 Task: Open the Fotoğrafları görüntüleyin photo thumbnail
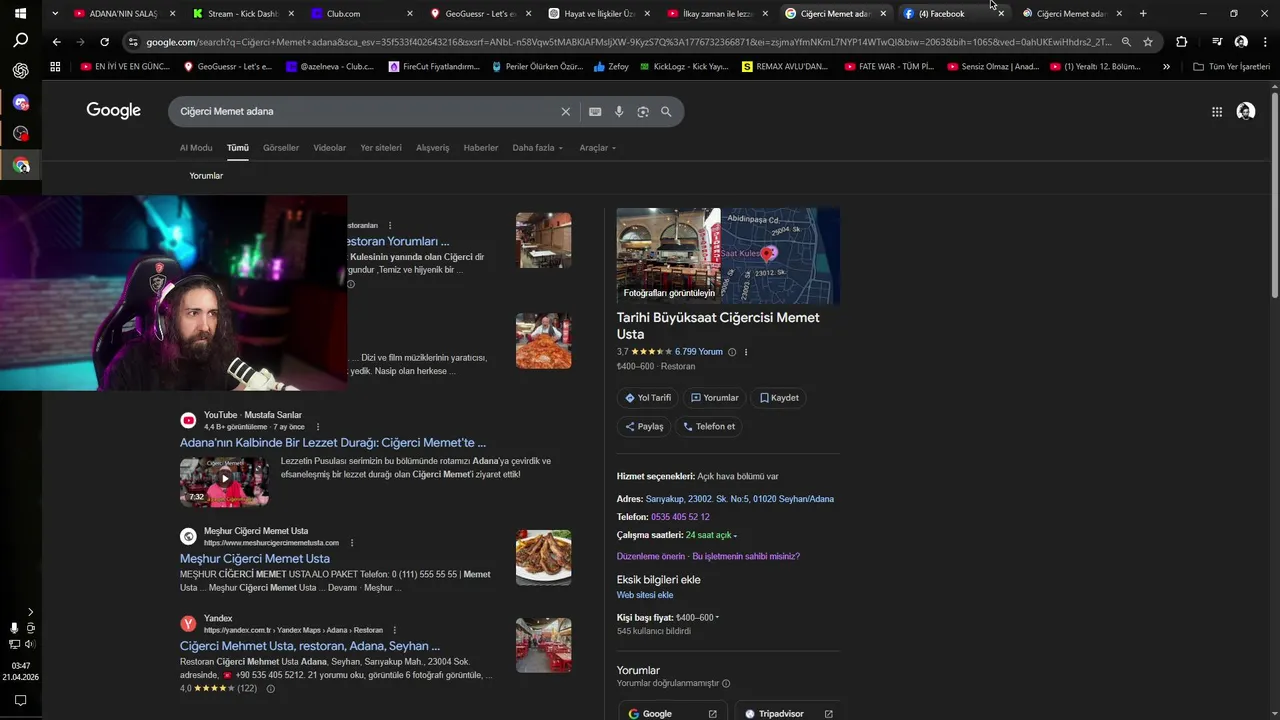pyautogui.click(x=668, y=256)
